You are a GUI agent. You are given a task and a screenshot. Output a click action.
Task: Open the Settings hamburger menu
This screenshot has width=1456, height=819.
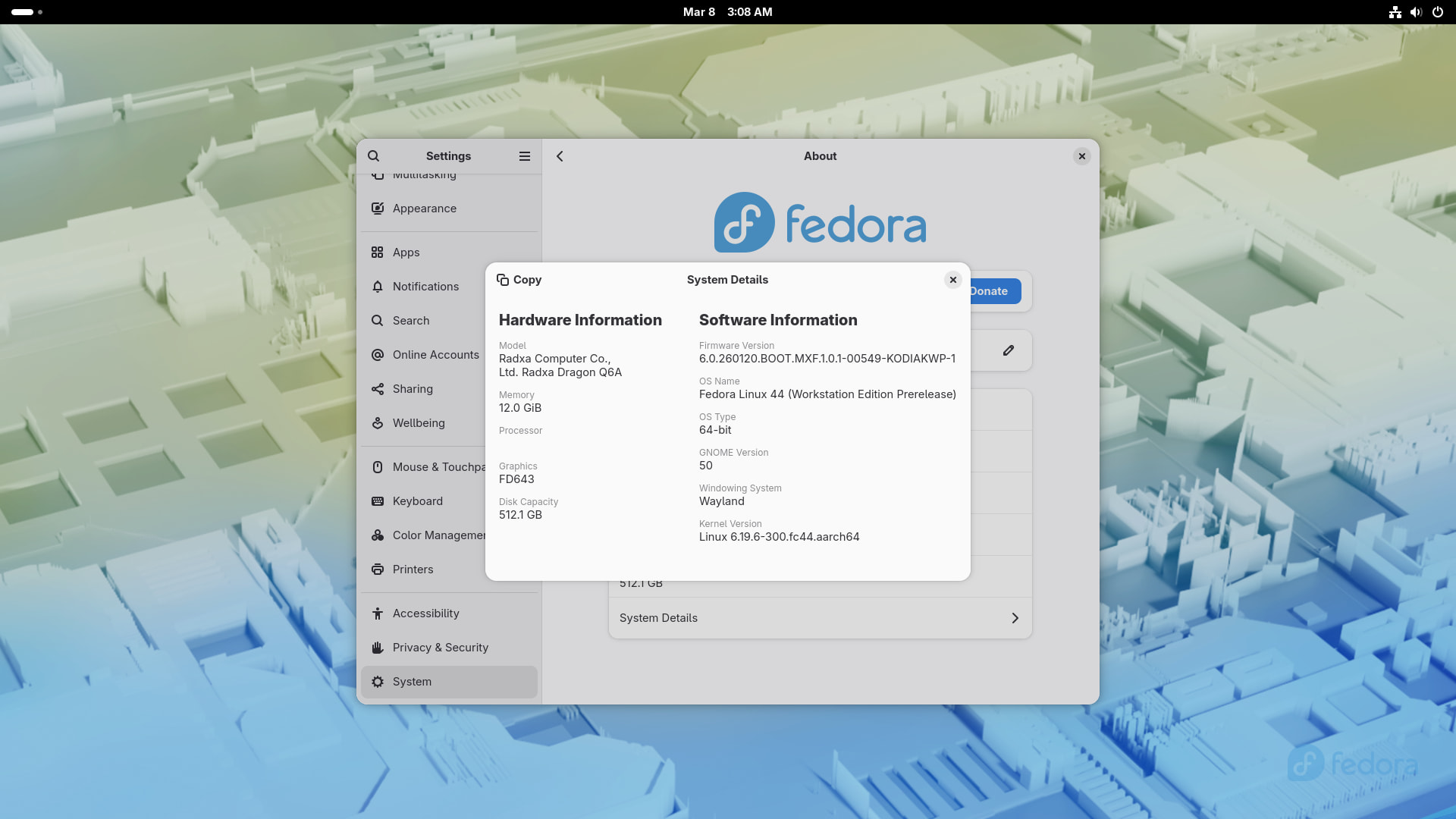click(x=525, y=156)
